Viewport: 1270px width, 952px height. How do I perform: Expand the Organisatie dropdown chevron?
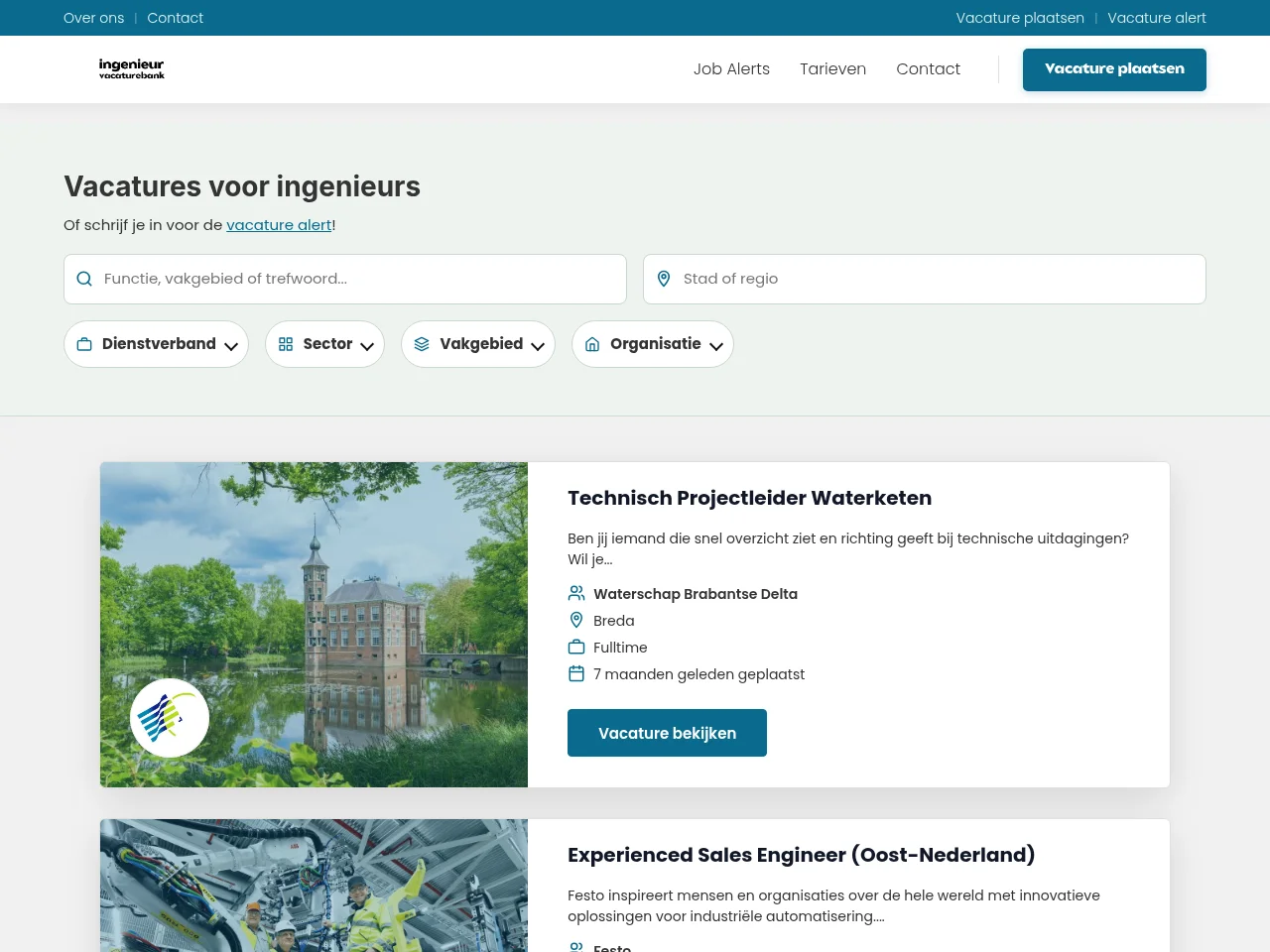click(x=716, y=346)
